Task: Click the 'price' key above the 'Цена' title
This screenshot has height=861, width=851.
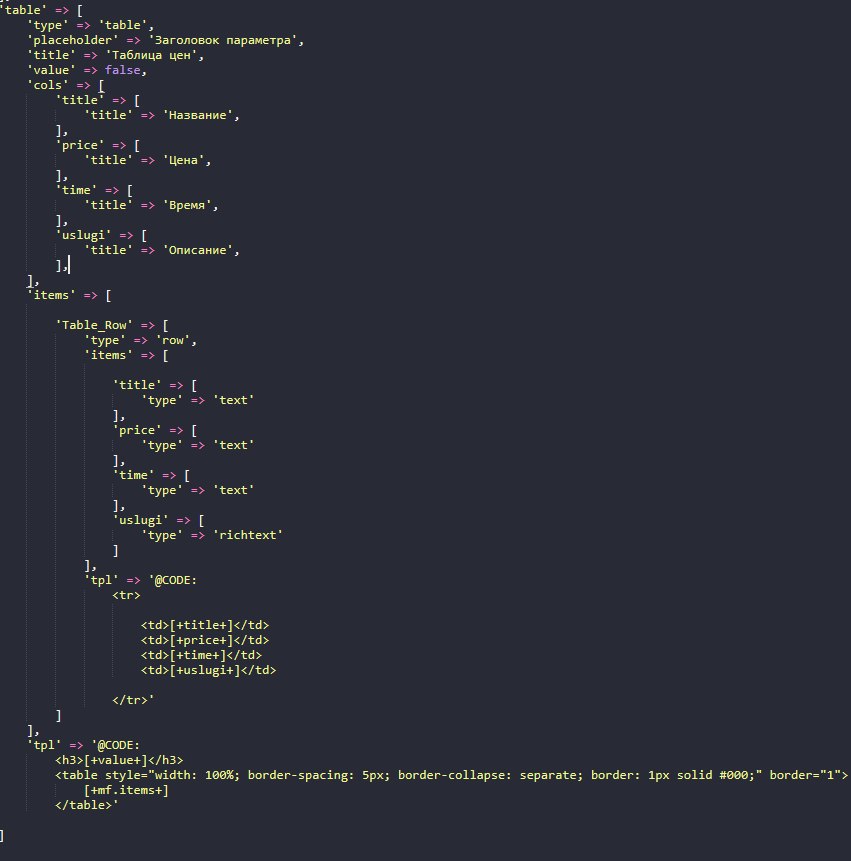Action: pyautogui.click(x=80, y=145)
